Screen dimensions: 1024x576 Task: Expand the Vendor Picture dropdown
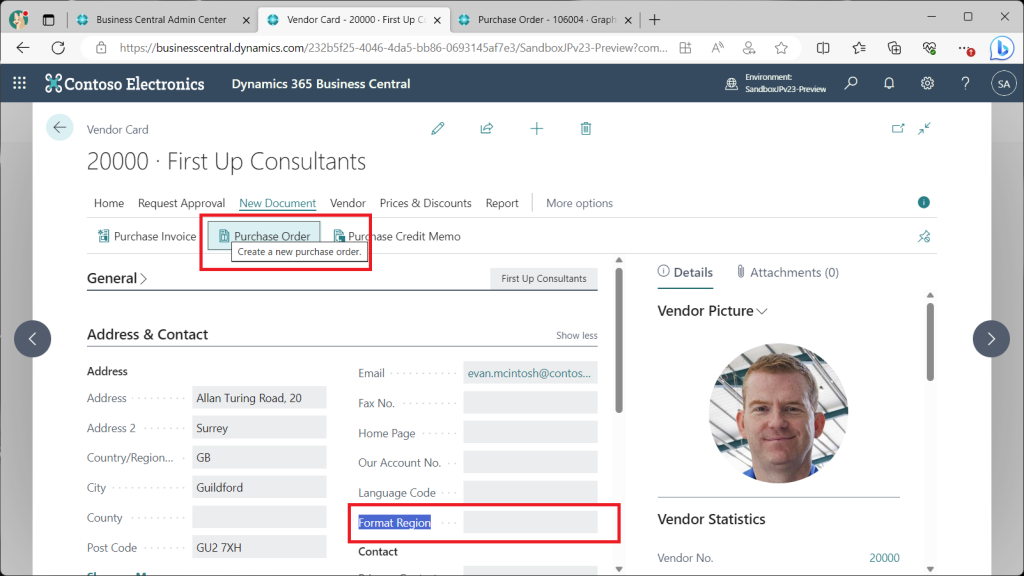(762, 312)
